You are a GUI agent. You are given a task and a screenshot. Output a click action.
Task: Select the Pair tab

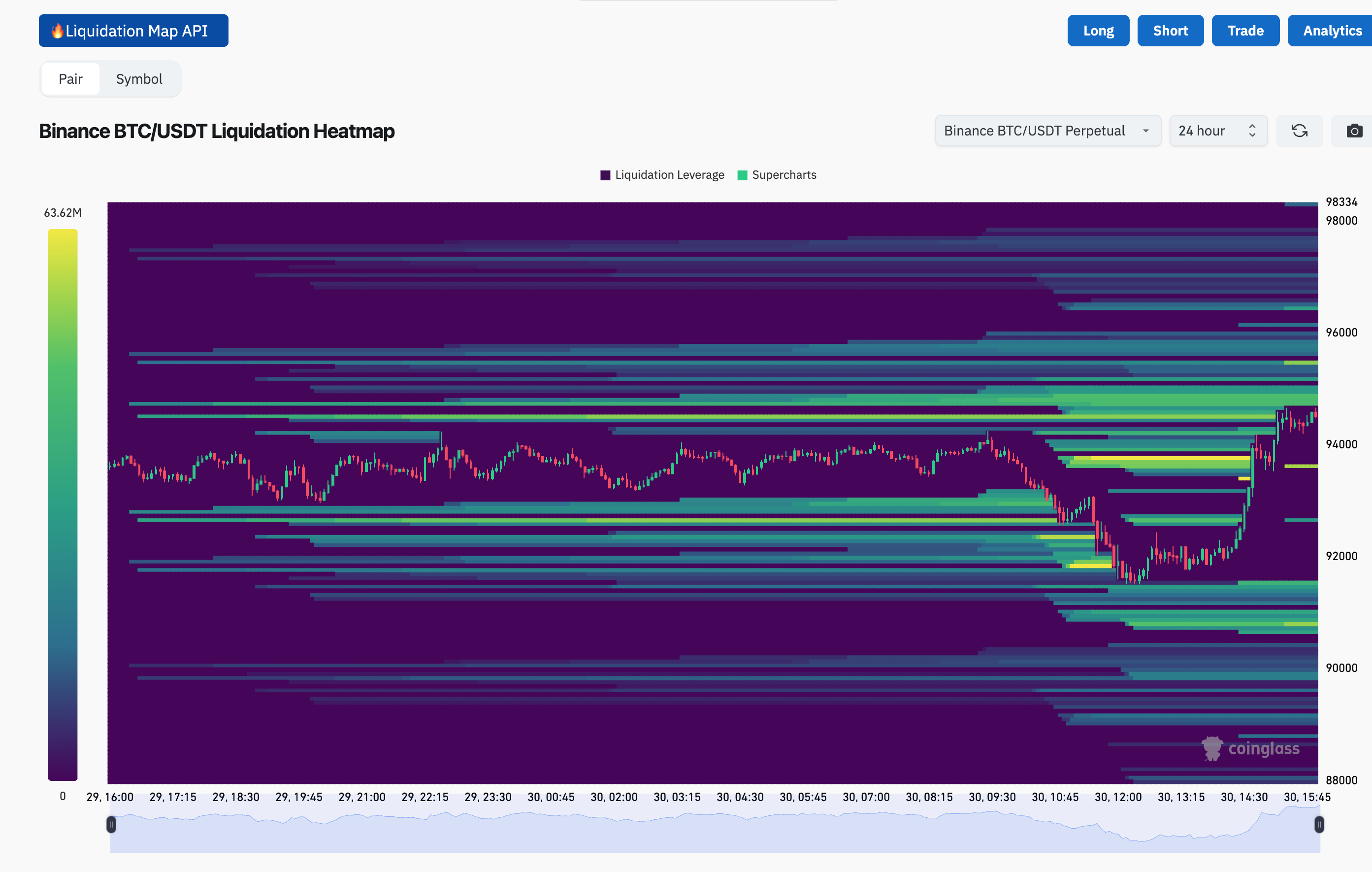tap(70, 79)
